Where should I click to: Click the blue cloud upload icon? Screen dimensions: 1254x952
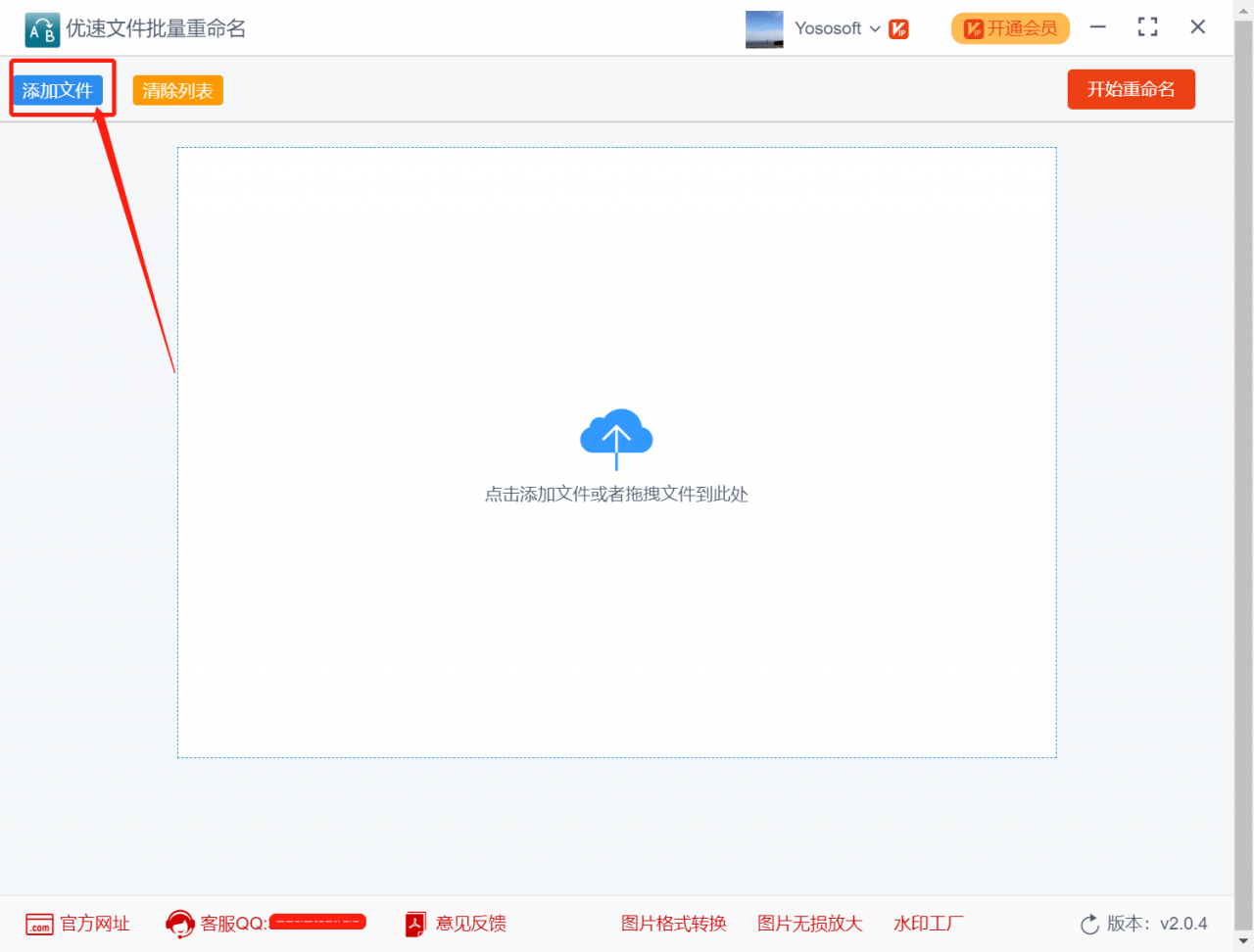(x=616, y=438)
